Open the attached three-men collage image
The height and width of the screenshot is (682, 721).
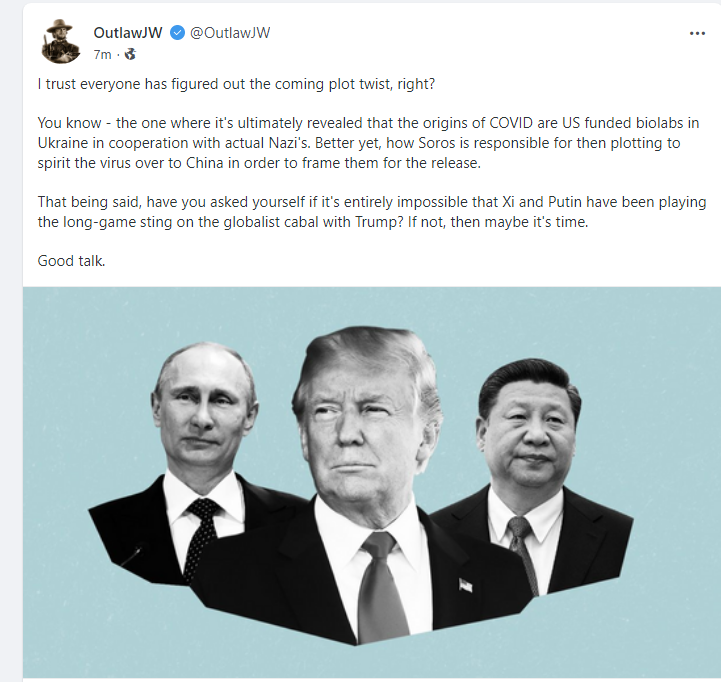(x=372, y=482)
